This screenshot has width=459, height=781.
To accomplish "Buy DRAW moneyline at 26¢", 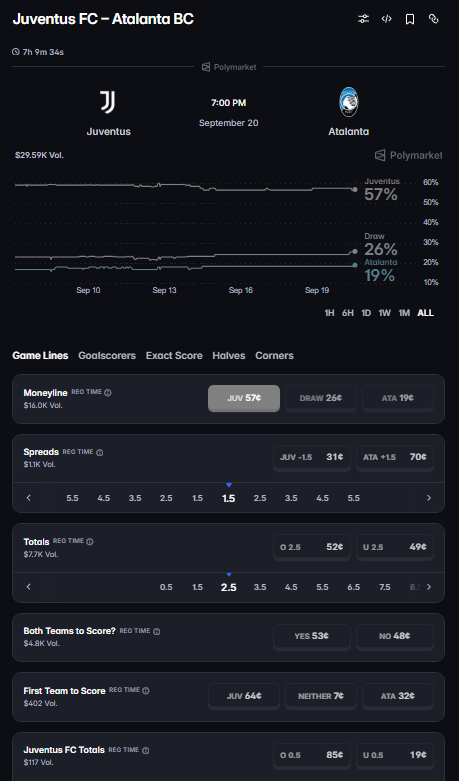I will click(321, 398).
